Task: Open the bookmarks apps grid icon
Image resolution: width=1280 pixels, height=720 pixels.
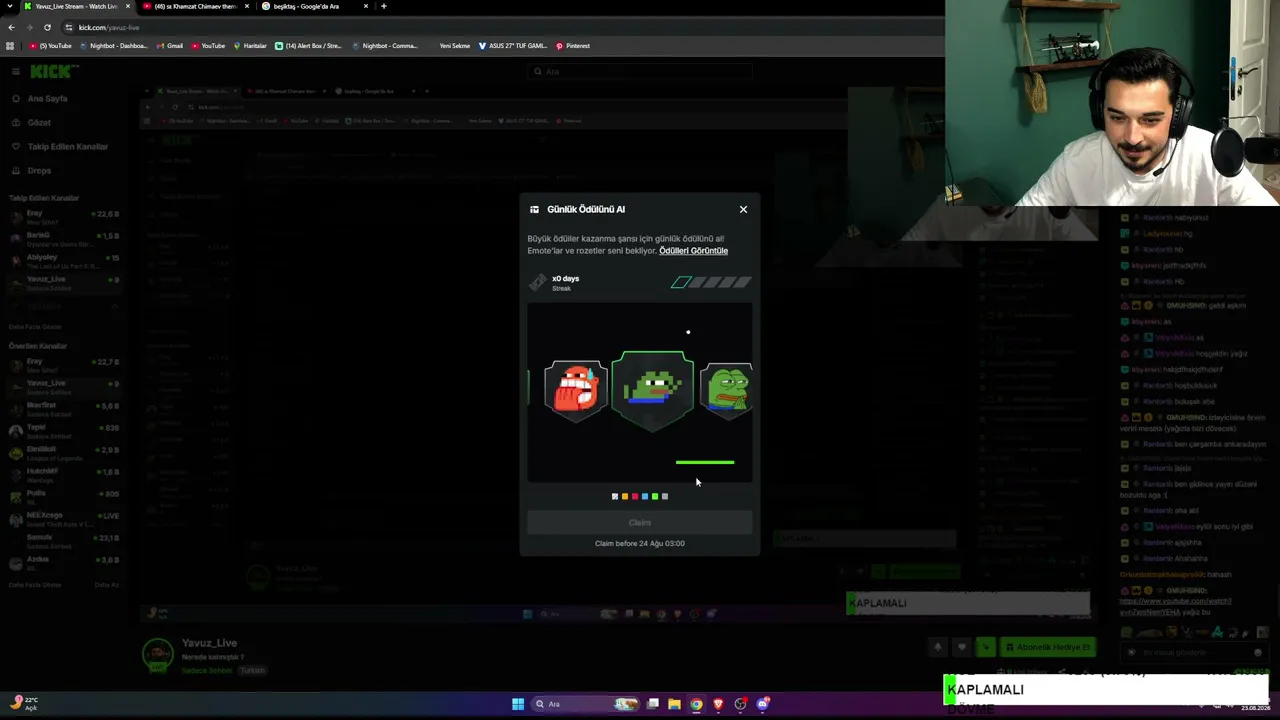Action: 10,46
